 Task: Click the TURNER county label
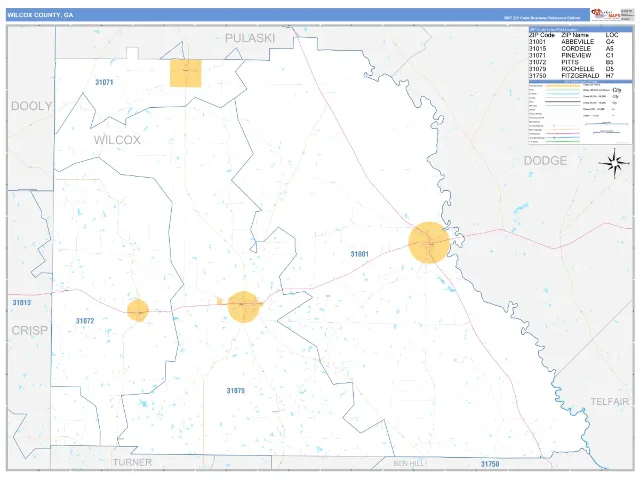(132, 462)
